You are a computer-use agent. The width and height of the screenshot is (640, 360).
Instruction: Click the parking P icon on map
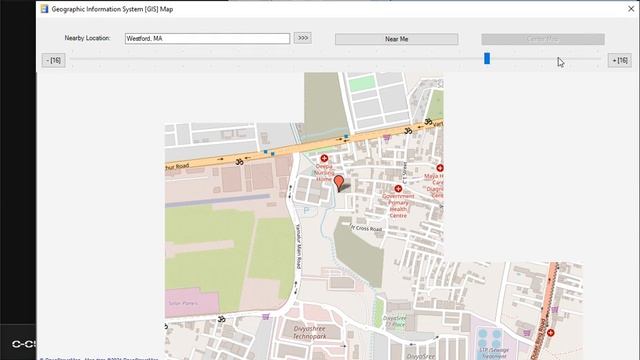click(x=306, y=211)
